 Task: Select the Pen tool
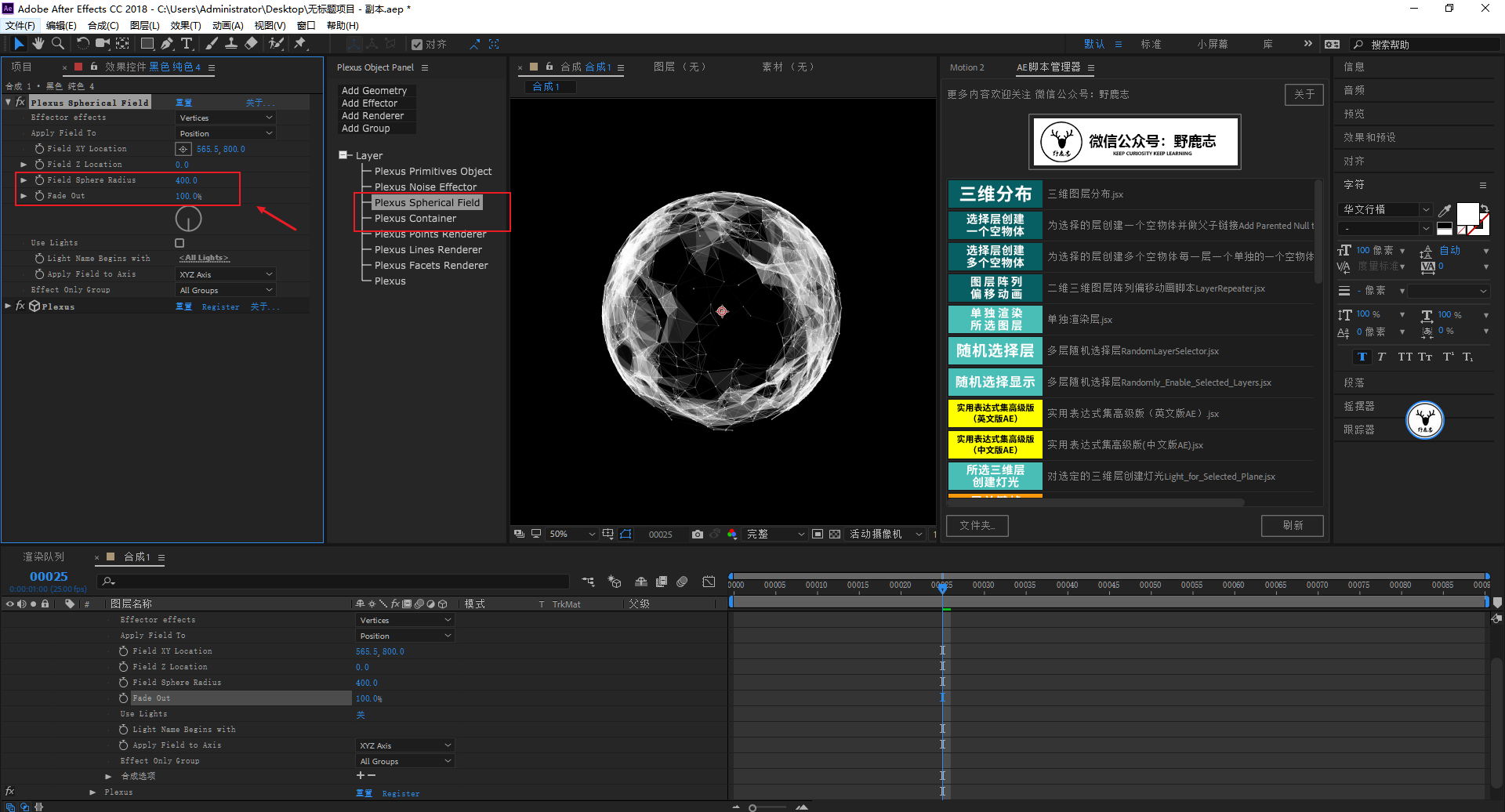coord(167,44)
